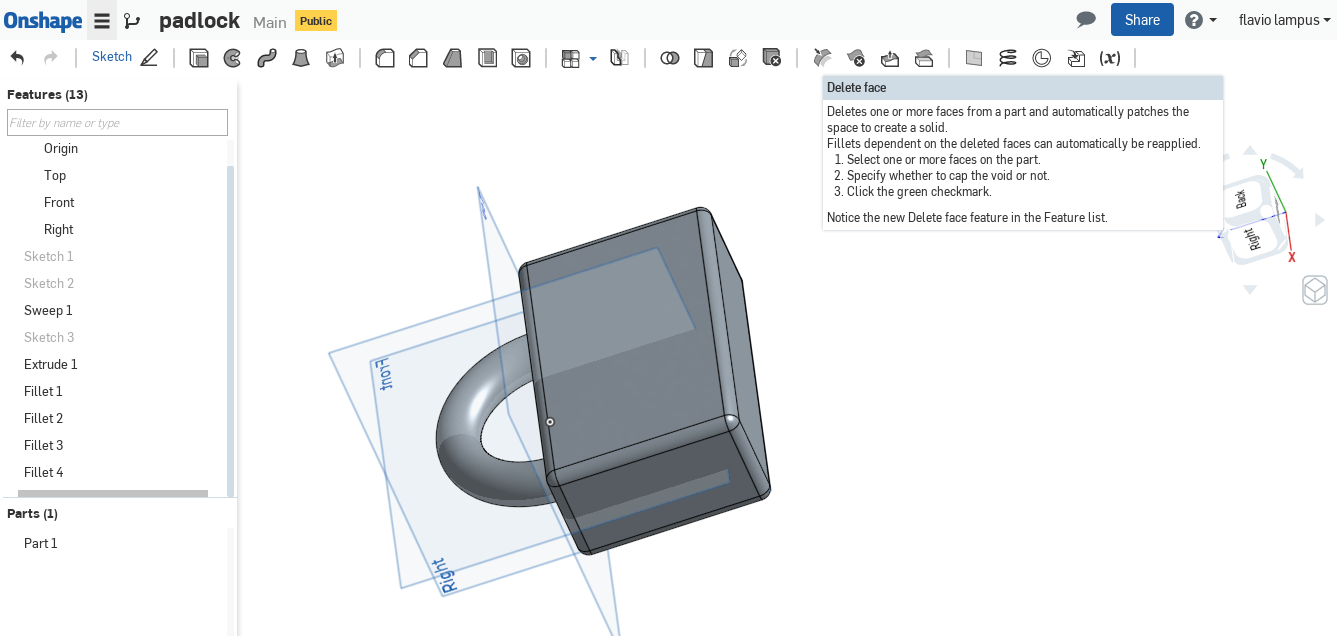Image resolution: width=1337 pixels, height=636 pixels.
Task: Select the Sweep tool icon
Action: click(x=266, y=58)
